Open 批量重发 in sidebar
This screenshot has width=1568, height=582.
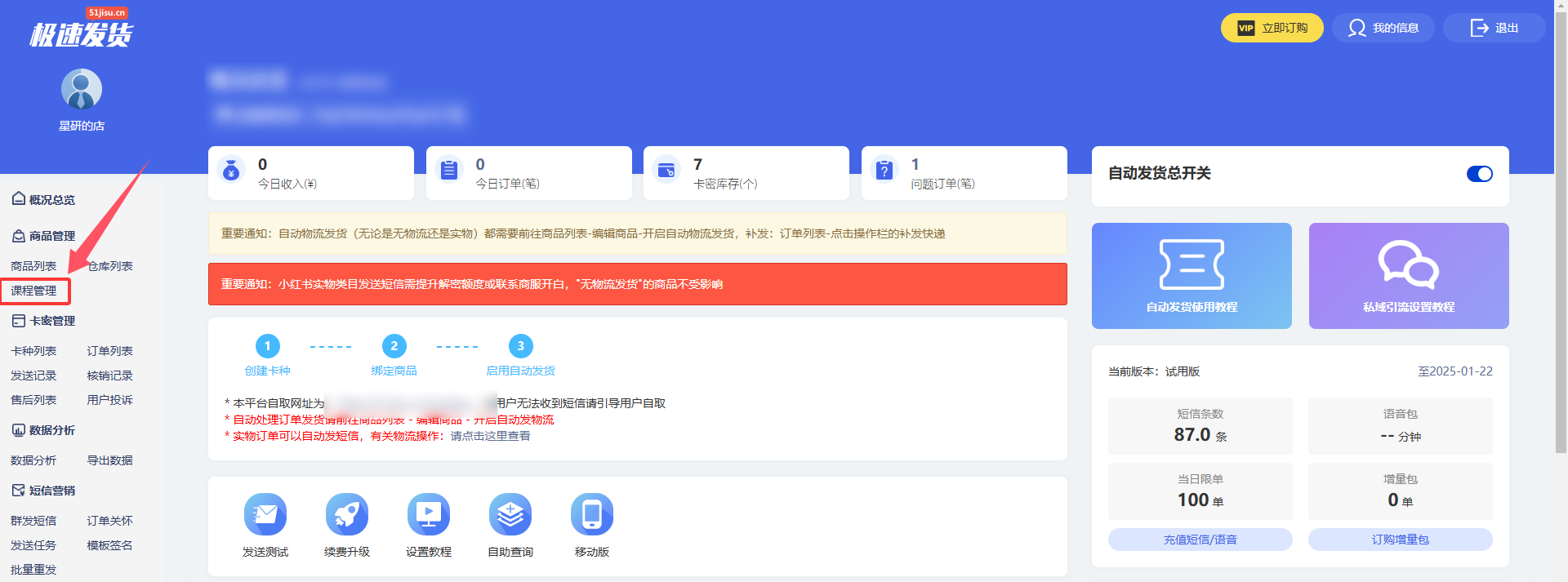click(x=33, y=570)
